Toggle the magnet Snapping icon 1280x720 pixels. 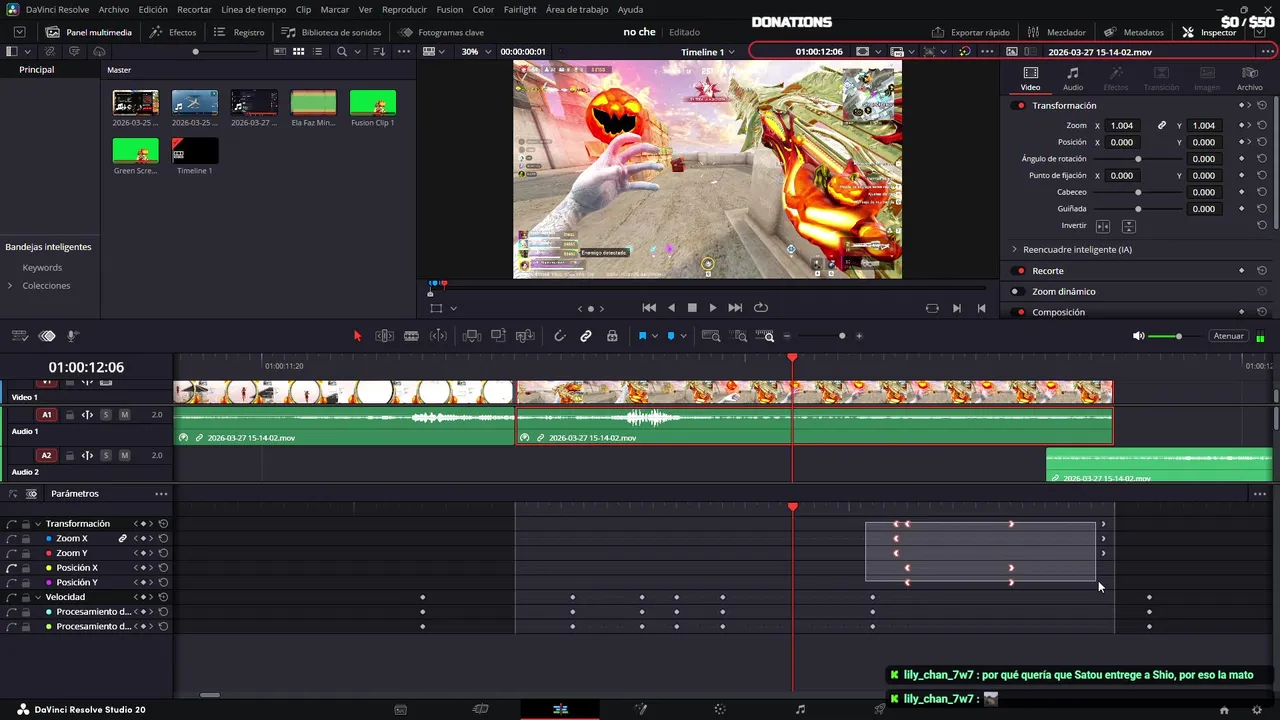pos(560,336)
